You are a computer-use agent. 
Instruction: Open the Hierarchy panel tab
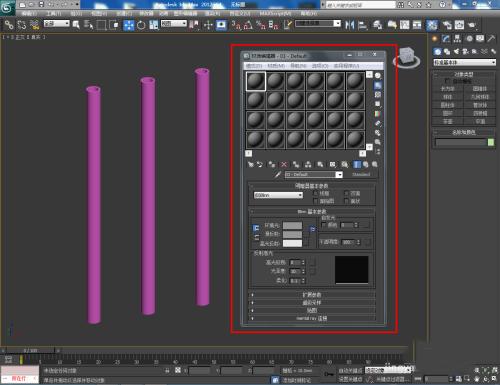[x=457, y=39]
